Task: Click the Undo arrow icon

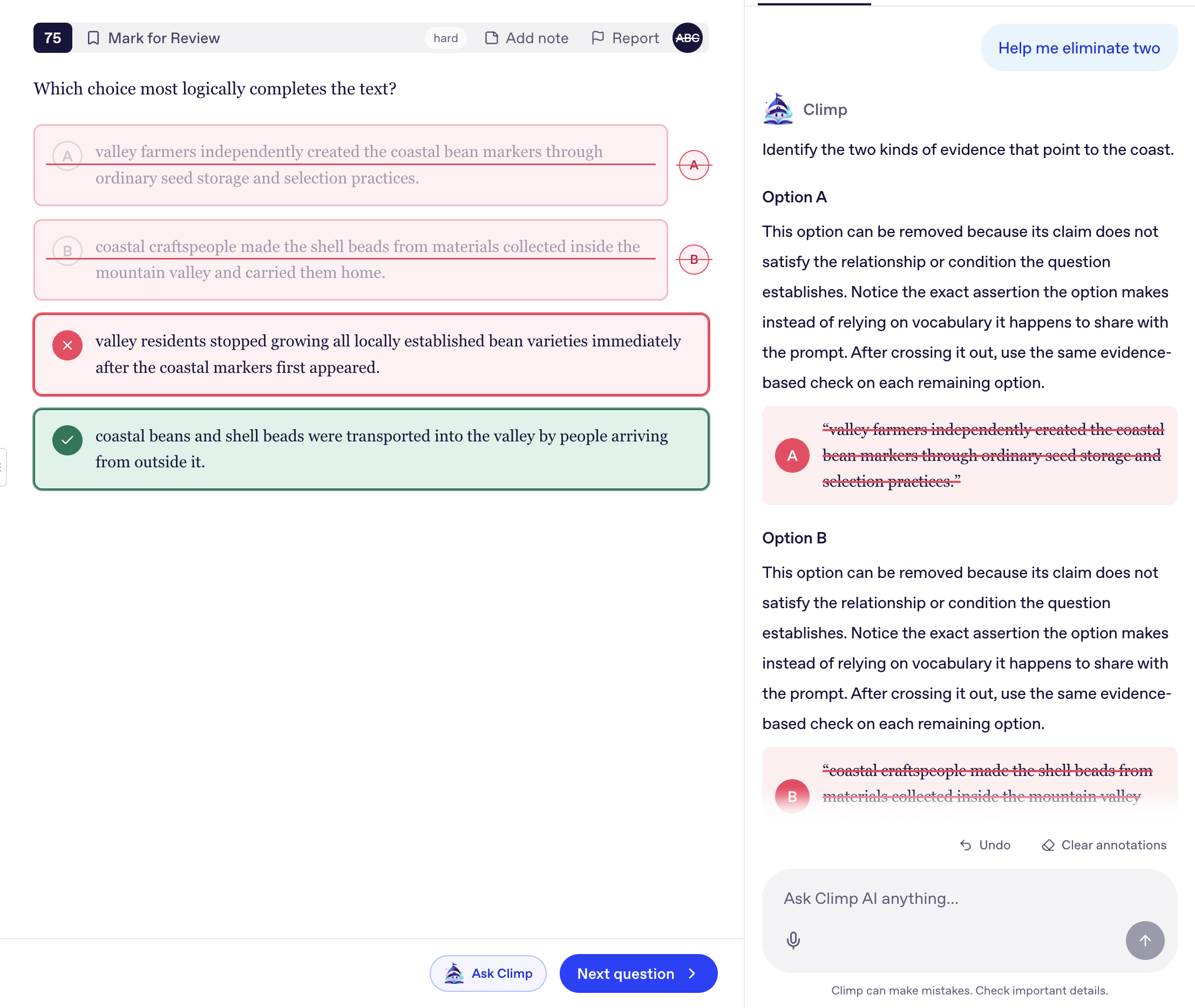Action: click(x=965, y=845)
